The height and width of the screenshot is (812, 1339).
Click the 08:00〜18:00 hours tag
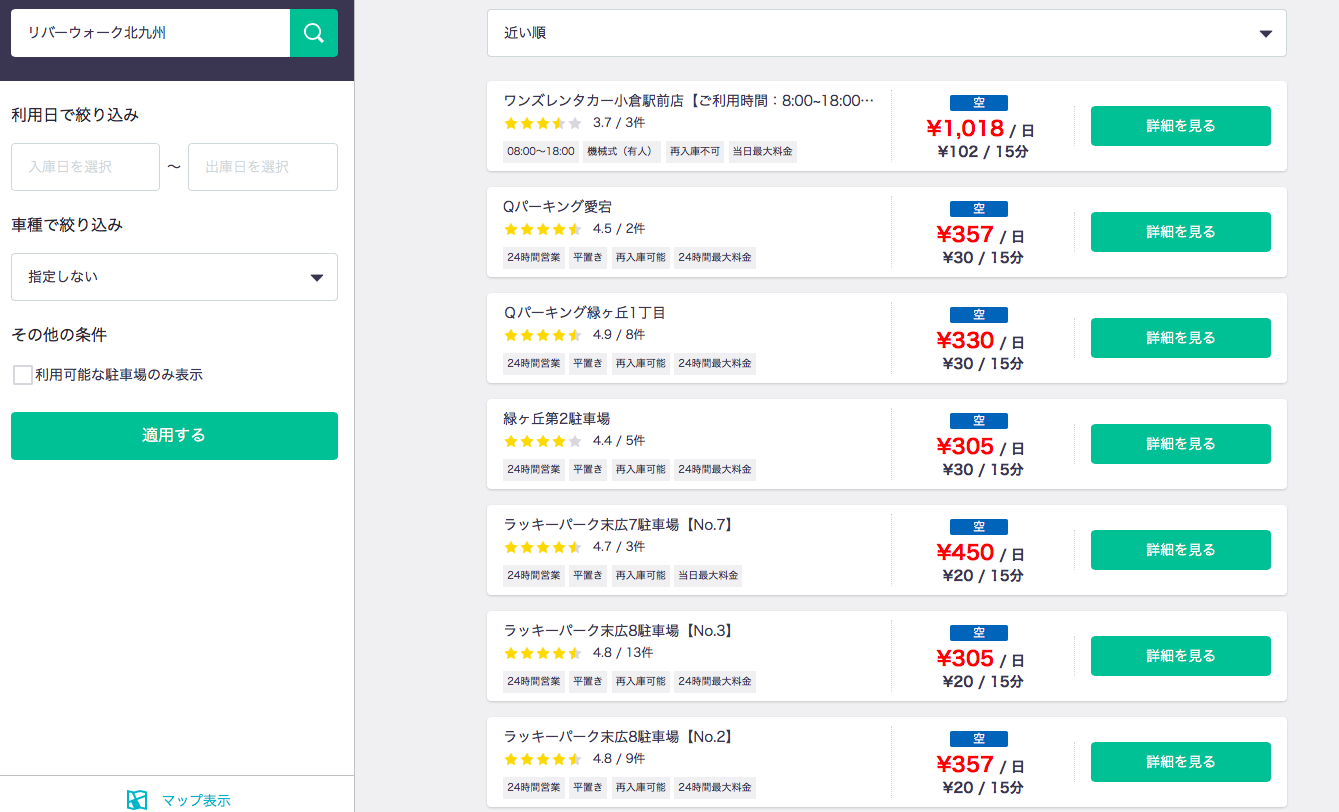tap(541, 152)
